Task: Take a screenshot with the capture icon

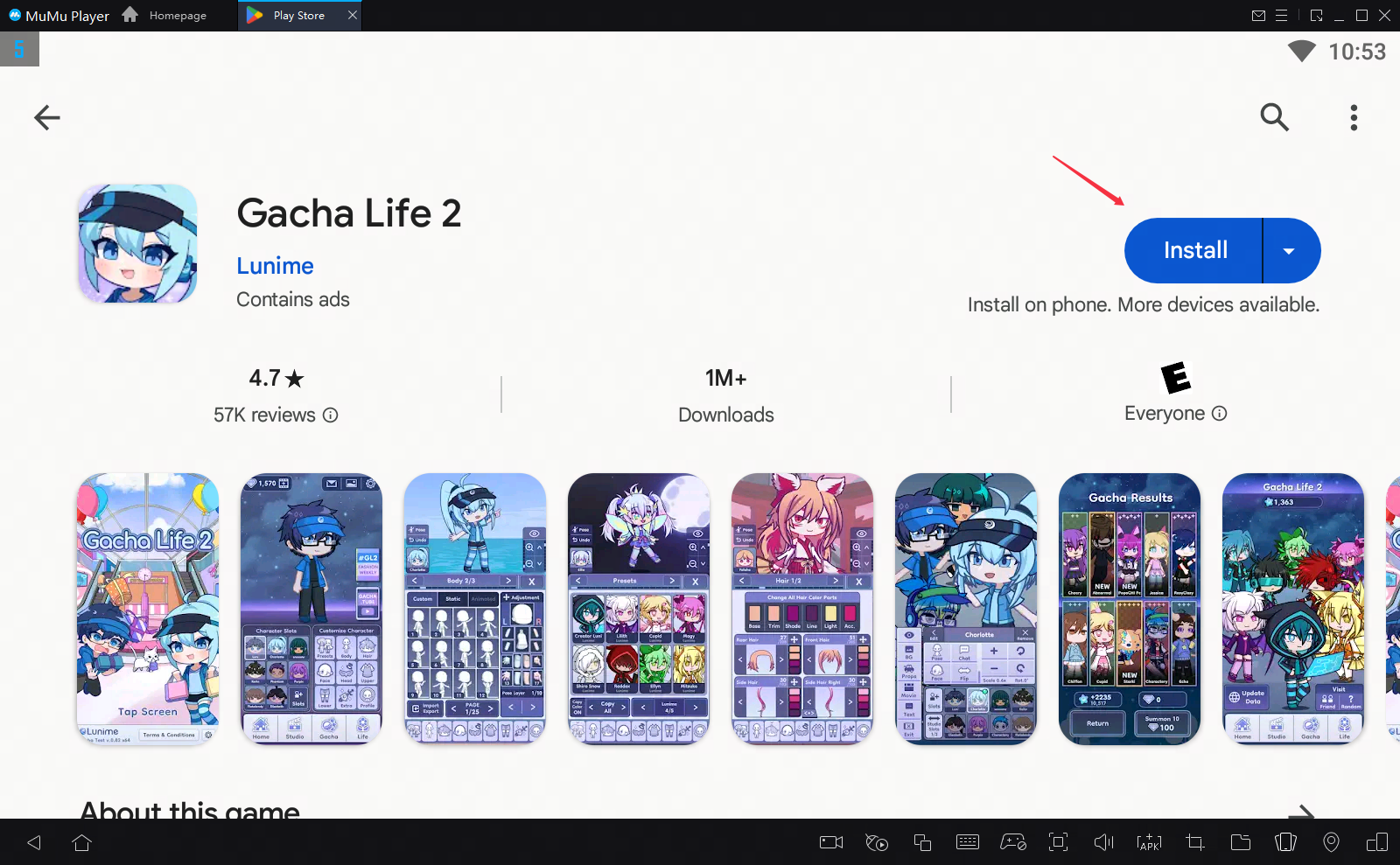Action: 1059,842
